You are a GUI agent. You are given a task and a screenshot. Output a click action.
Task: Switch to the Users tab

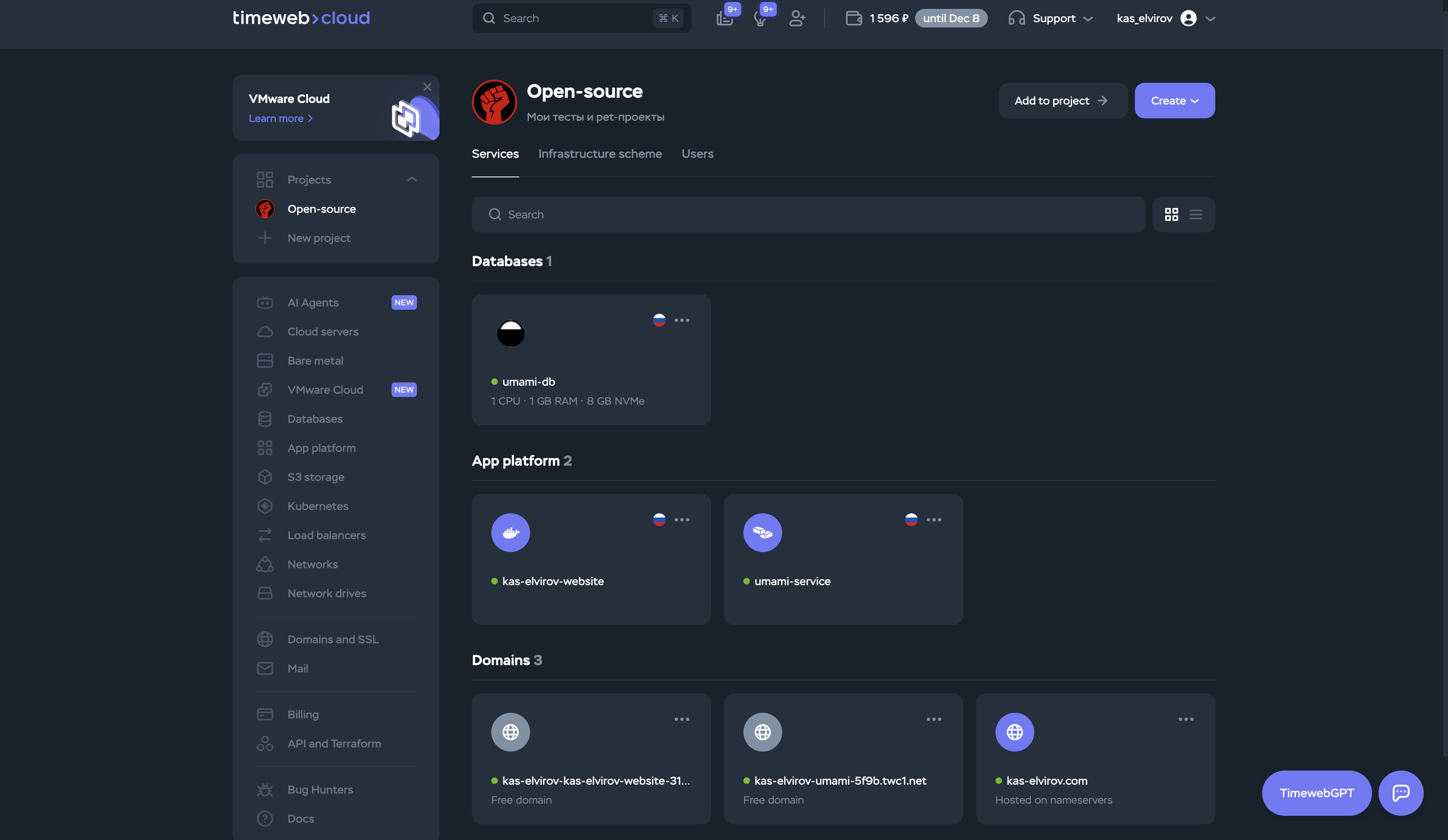pos(697,153)
